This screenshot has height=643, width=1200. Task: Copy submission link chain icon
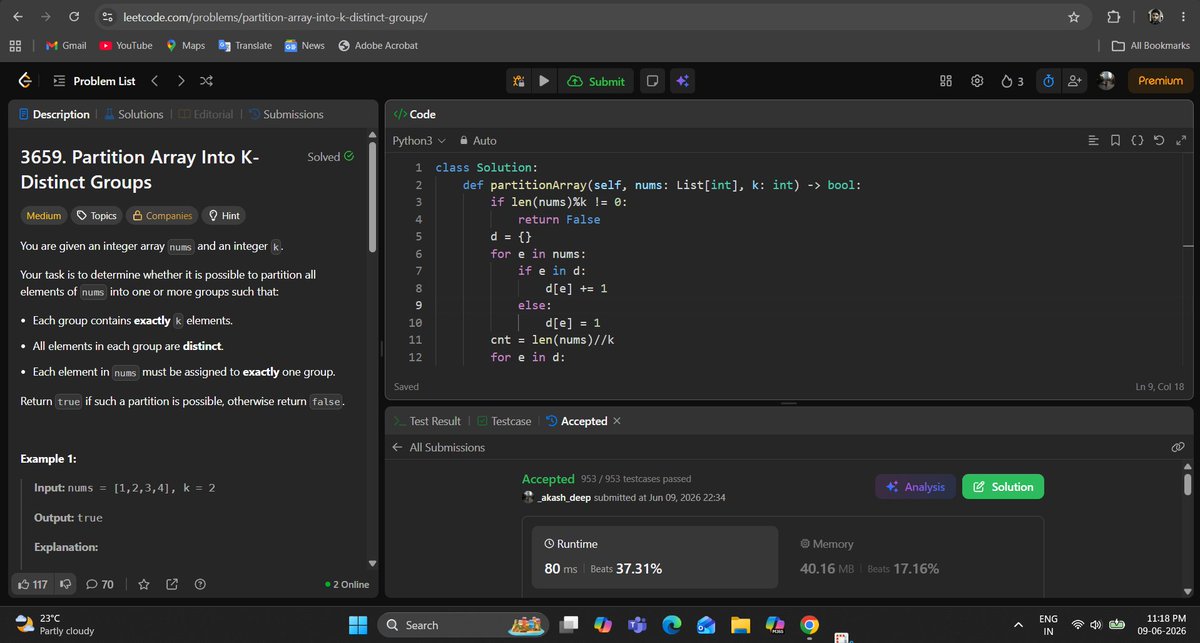(x=1177, y=447)
